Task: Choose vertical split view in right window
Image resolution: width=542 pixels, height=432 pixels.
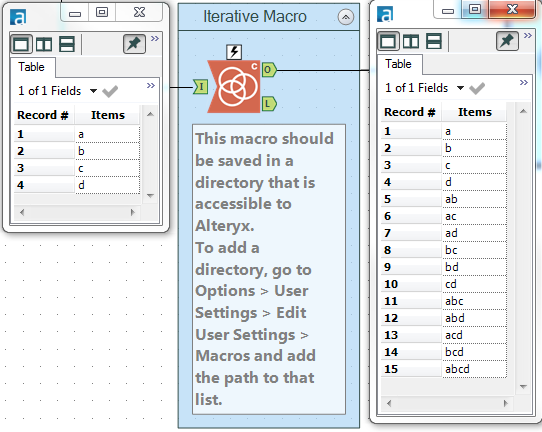Action: coord(411,41)
